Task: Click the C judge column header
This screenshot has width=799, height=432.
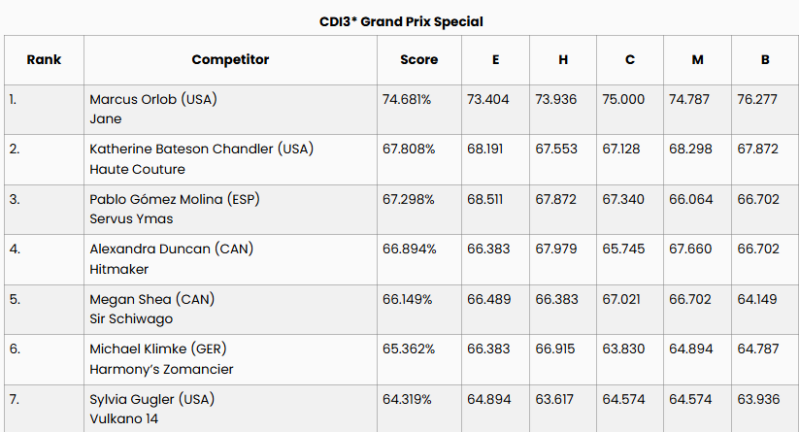Action: [x=630, y=60]
